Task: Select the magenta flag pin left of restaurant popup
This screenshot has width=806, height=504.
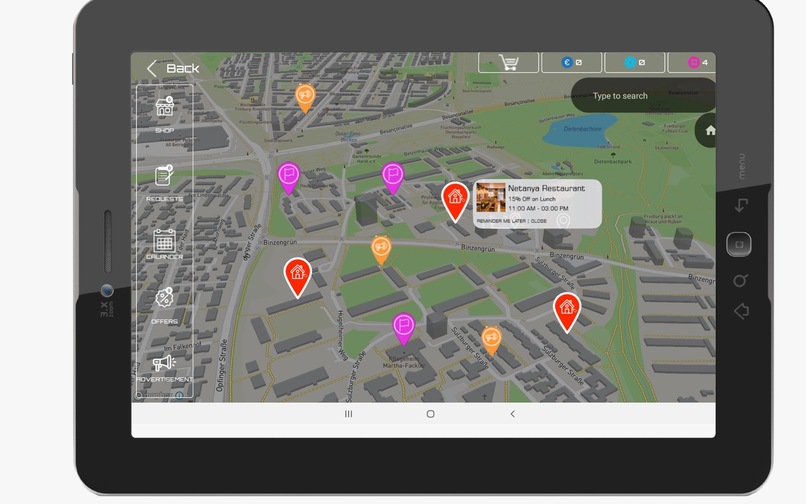Action: tap(393, 178)
